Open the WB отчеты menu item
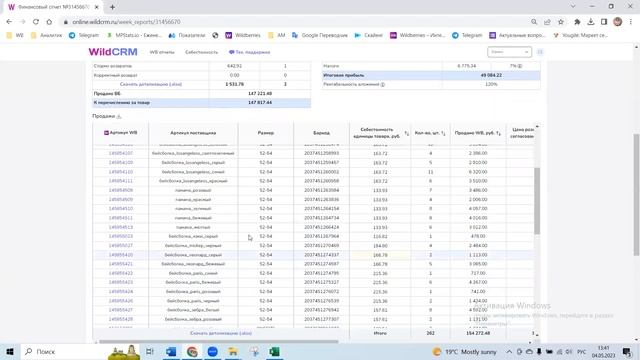 coord(162,52)
